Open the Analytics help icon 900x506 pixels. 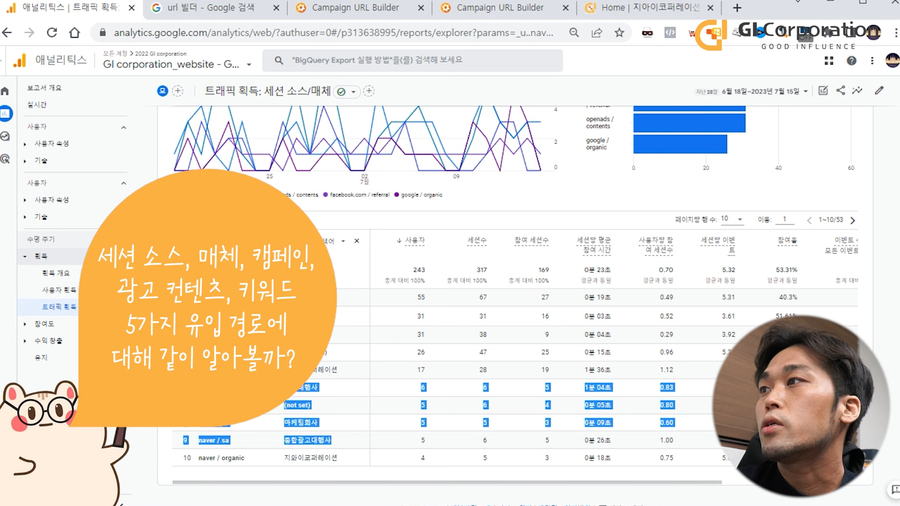point(851,60)
